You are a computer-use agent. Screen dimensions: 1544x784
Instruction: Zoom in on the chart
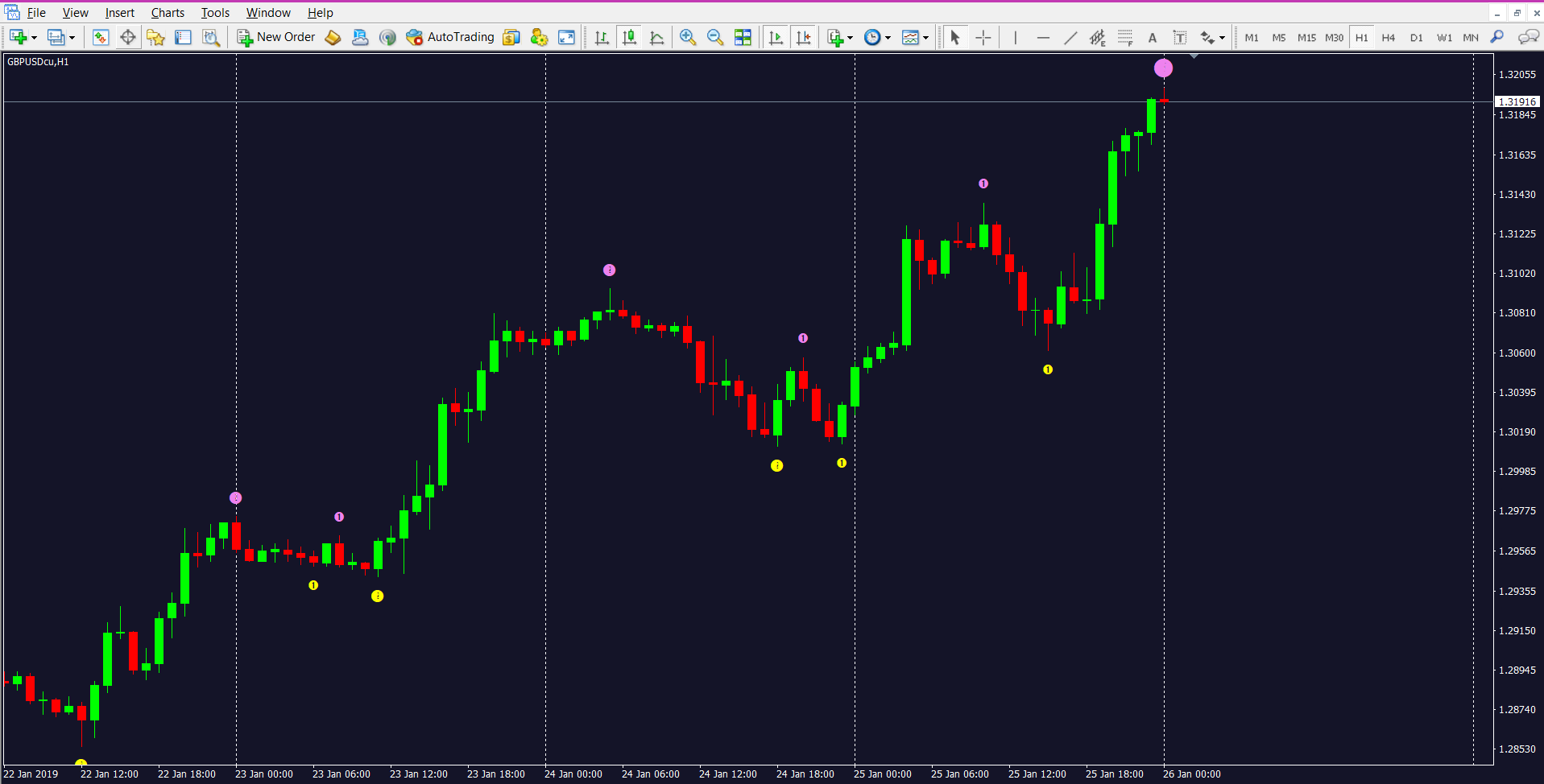688,37
